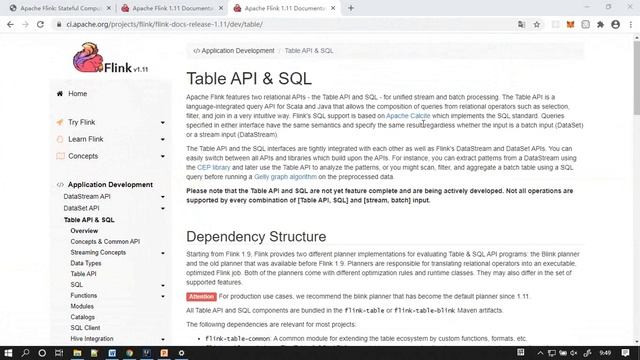640x360 pixels.
Task: Show hidden tray icons with the chevron
Action: [540, 353]
